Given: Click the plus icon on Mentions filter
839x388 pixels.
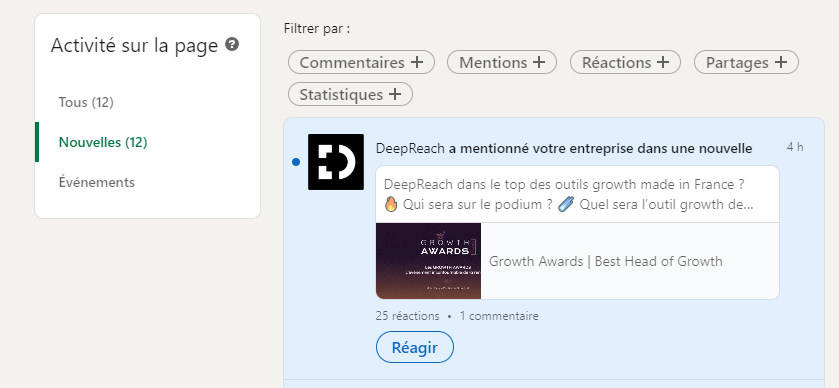Looking at the screenshot, I should click(539, 62).
